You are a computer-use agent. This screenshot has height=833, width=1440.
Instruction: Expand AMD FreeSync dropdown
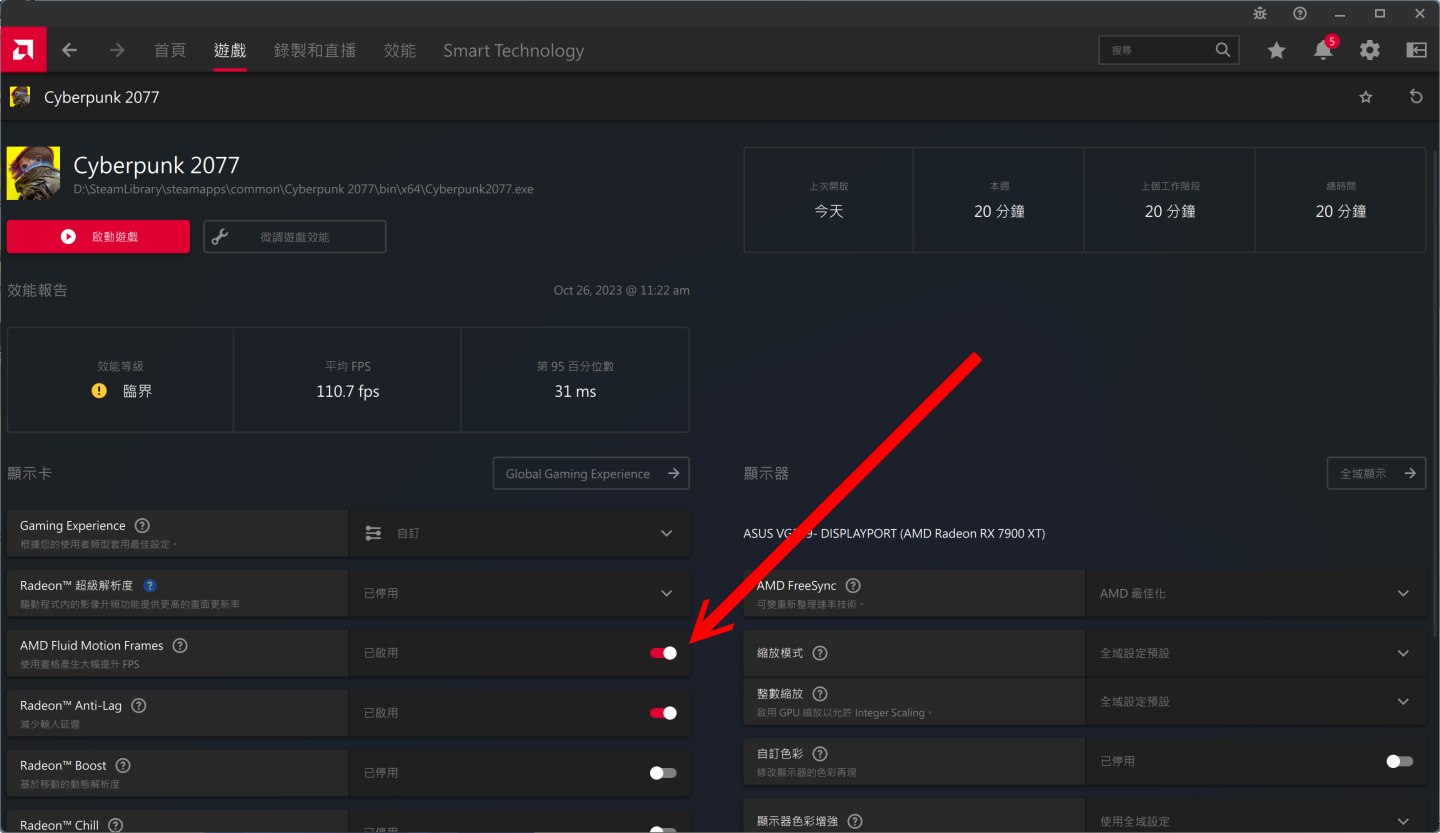(1256, 593)
